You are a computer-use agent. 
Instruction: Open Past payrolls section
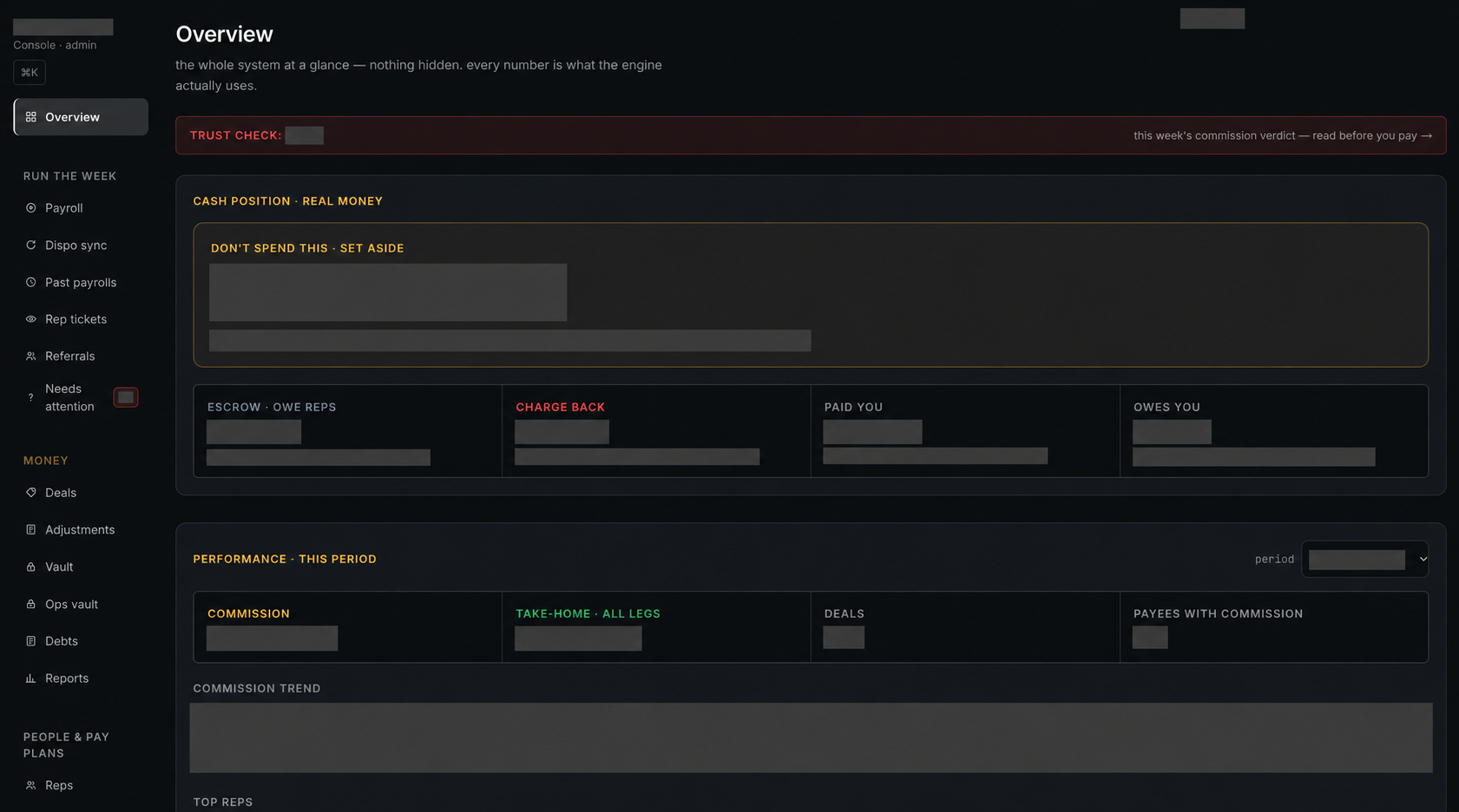[x=81, y=283]
